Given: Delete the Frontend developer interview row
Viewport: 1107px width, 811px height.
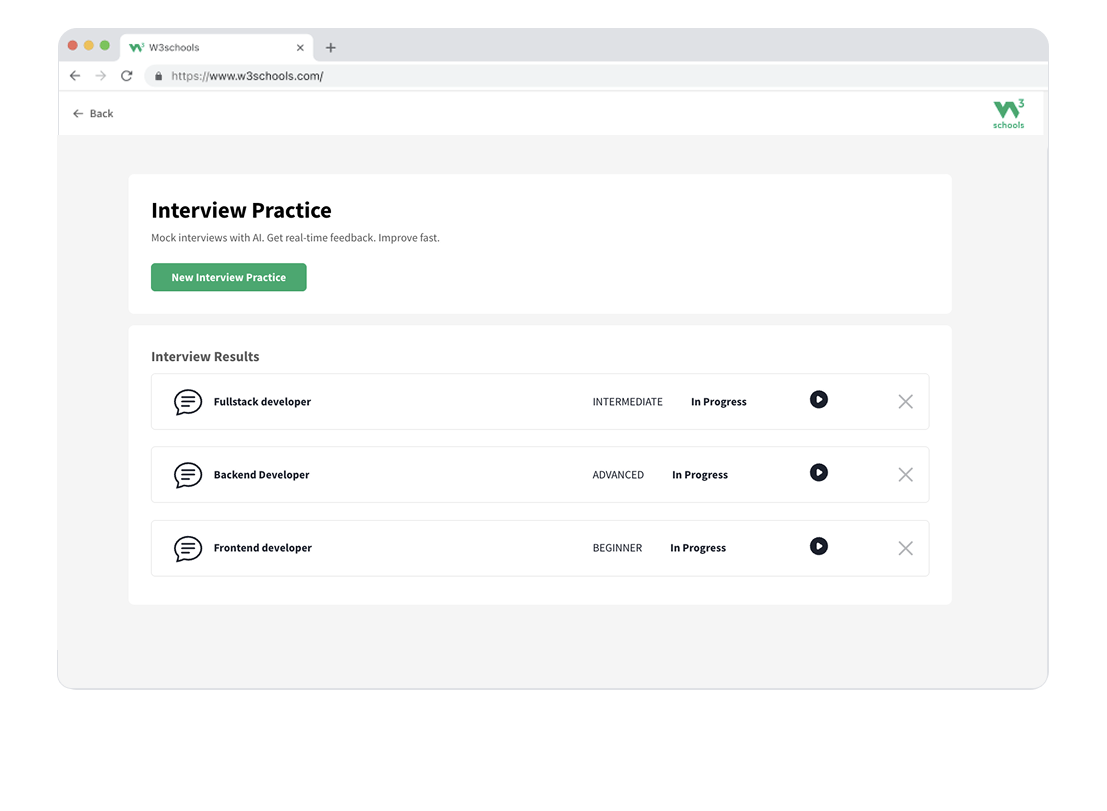Looking at the screenshot, I should coord(905,548).
